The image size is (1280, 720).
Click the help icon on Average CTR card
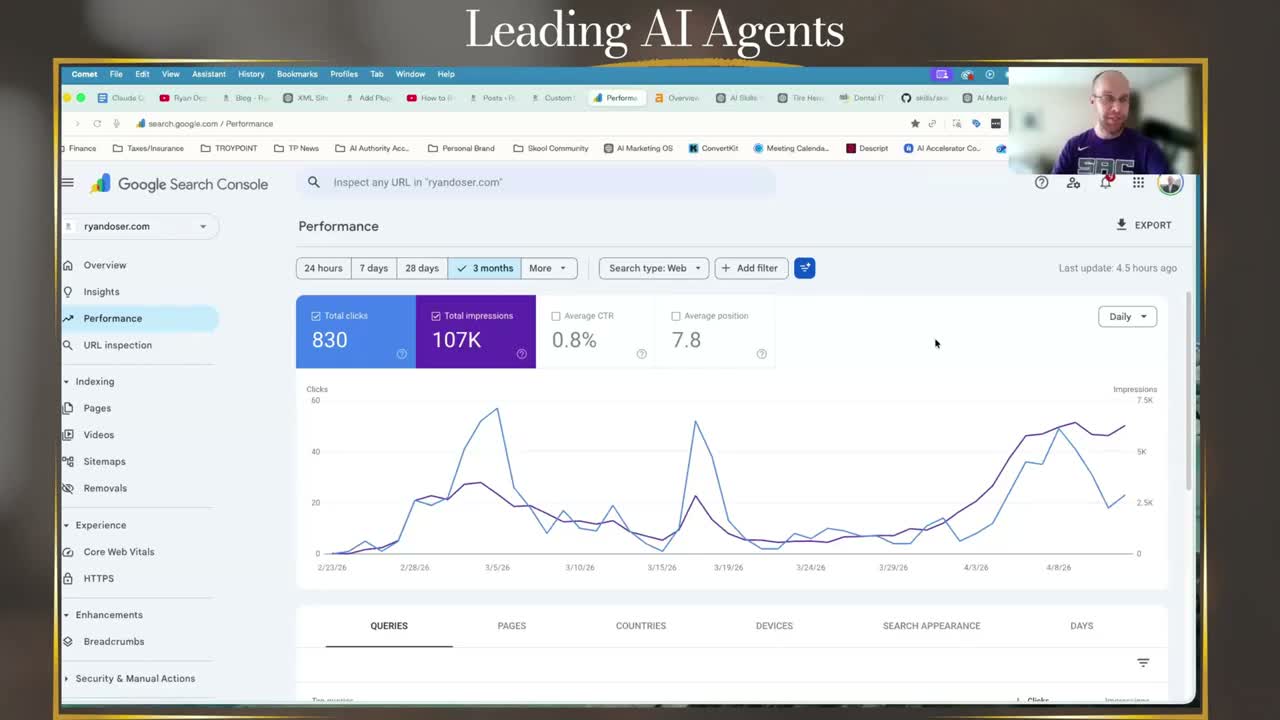(641, 354)
